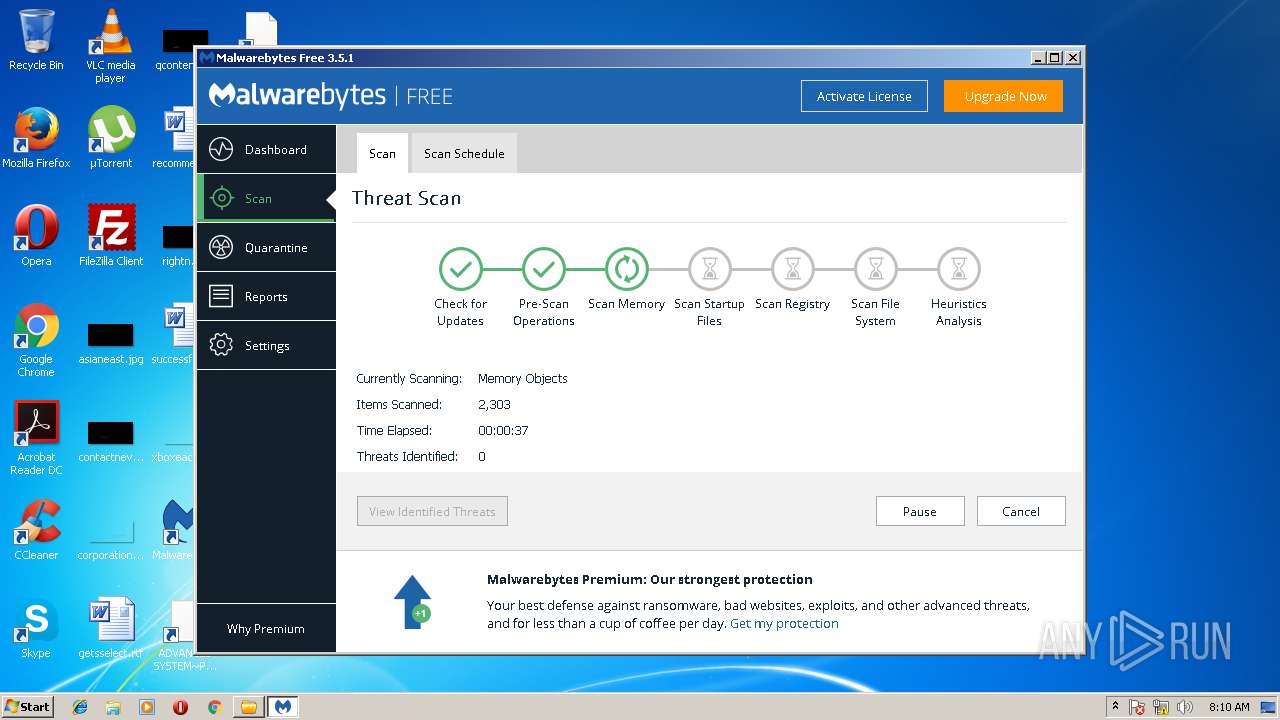Open the Reports section
1280x720 pixels.
tap(266, 297)
